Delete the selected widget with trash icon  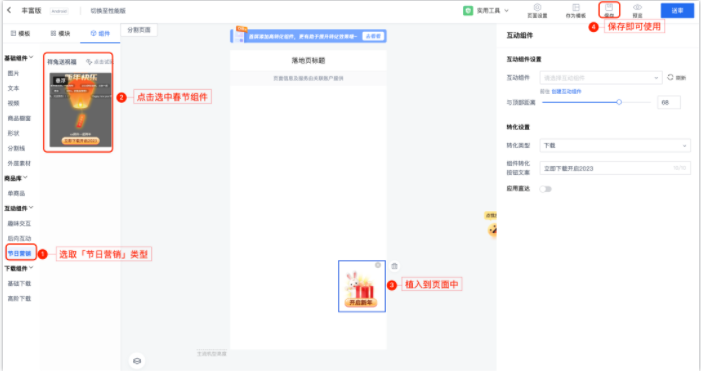pos(394,266)
